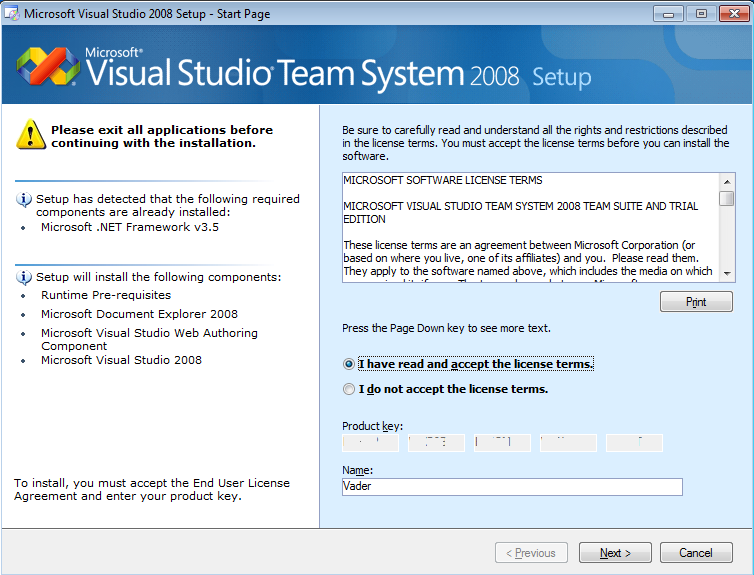The image size is (754, 575).
Task: Click the info icon beside 'Setup will install'
Action: [x=24, y=277]
